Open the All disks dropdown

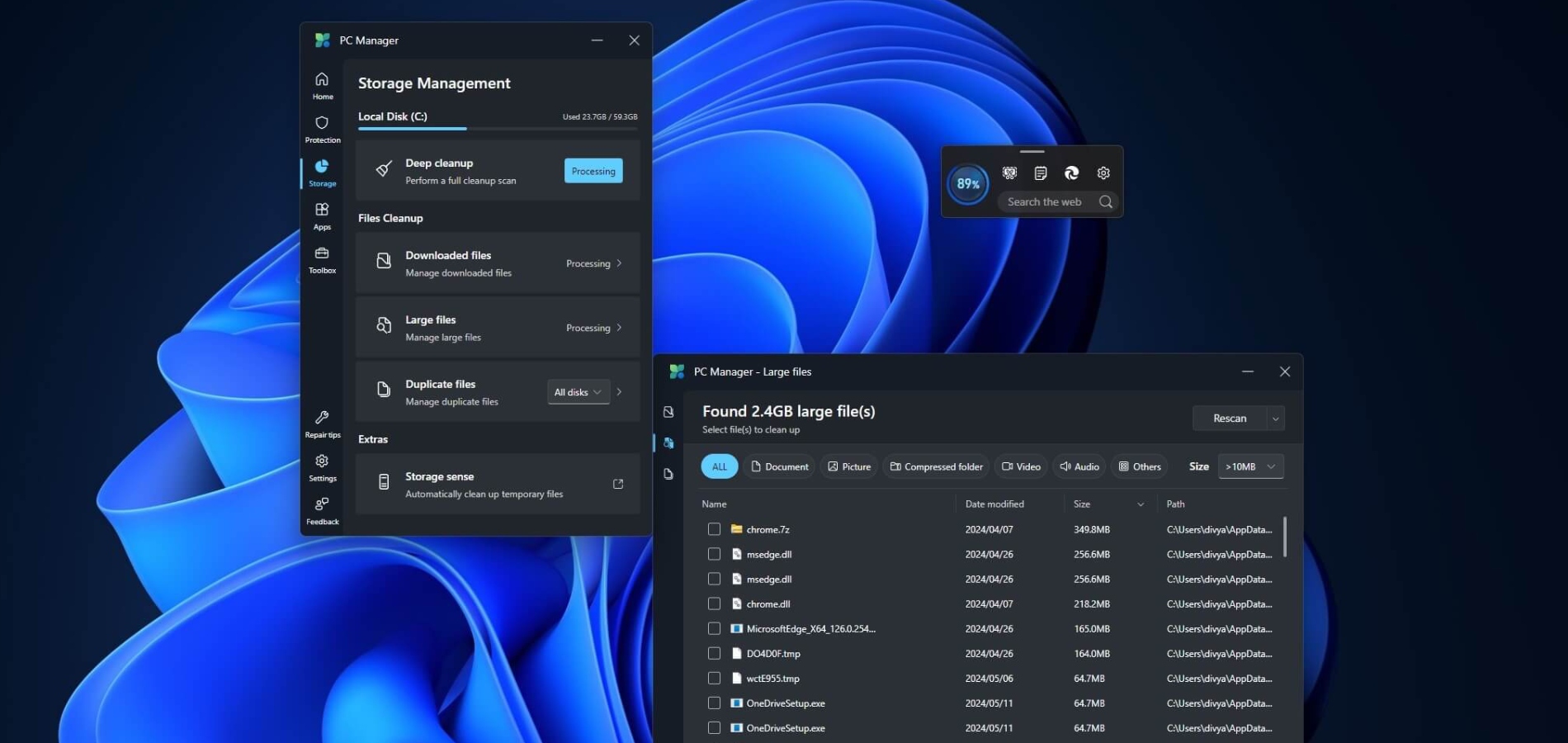[x=579, y=392]
